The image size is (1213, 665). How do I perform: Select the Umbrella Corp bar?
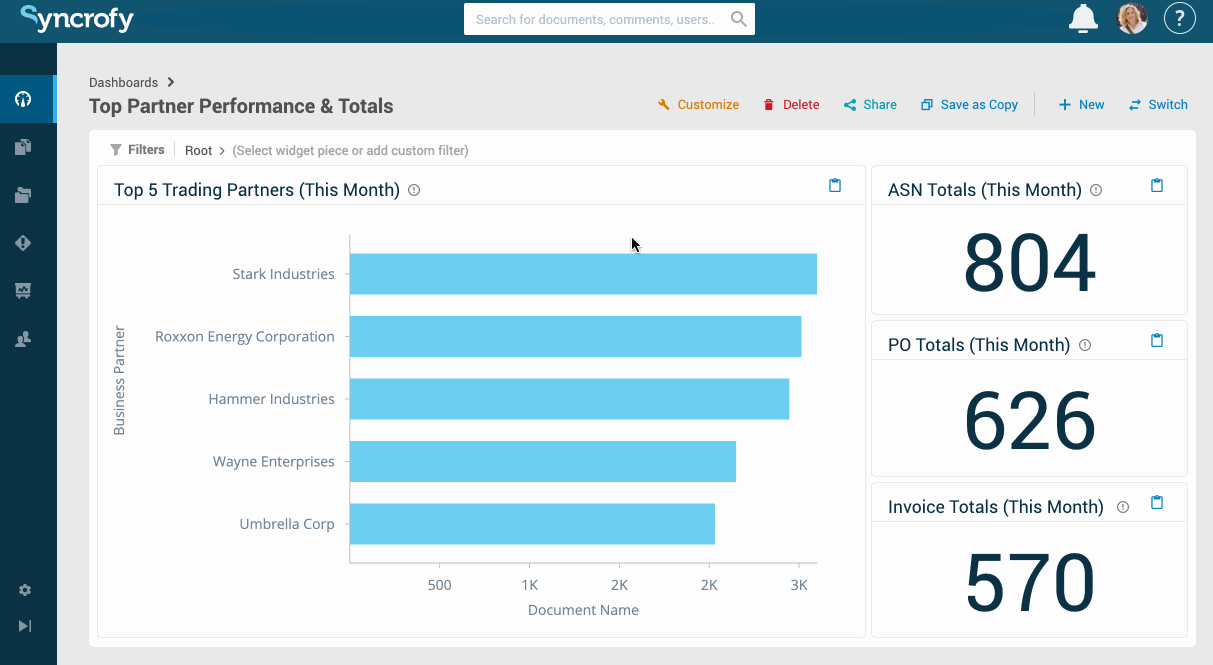[532, 524]
